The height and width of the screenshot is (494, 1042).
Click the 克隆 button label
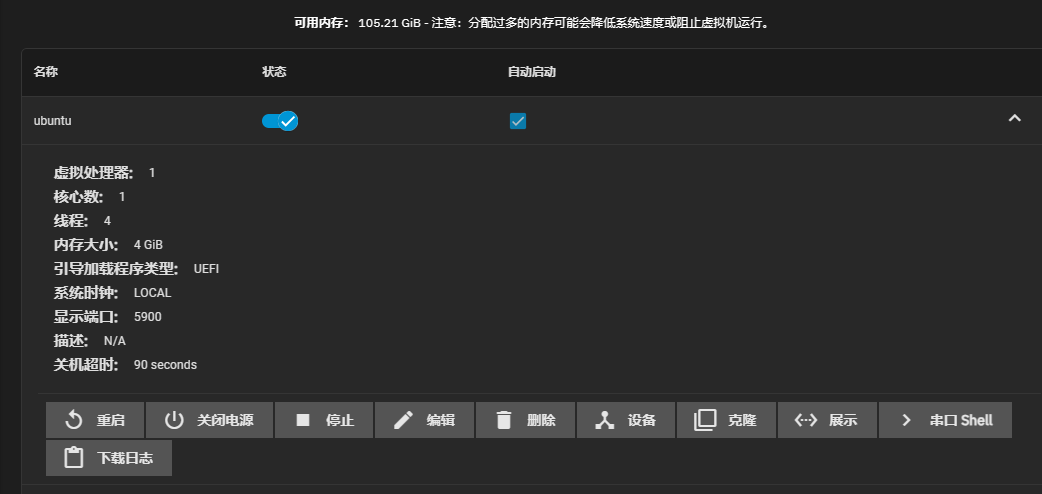pyautogui.click(x=742, y=420)
